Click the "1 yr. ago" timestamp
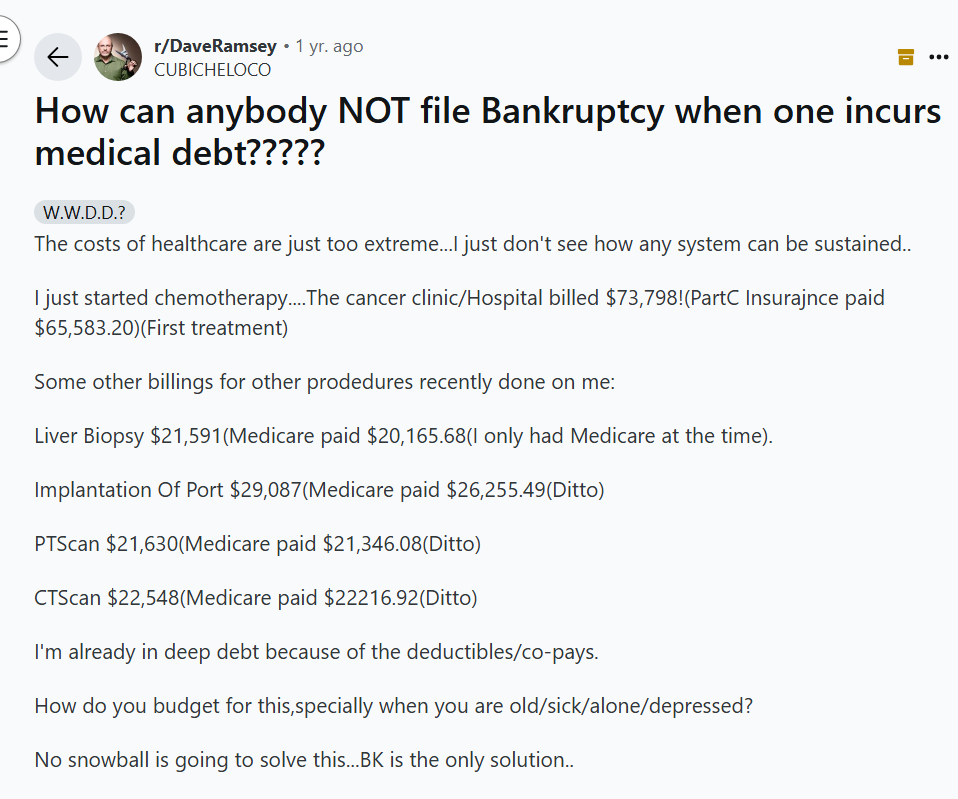The width and height of the screenshot is (958, 799). (x=330, y=46)
